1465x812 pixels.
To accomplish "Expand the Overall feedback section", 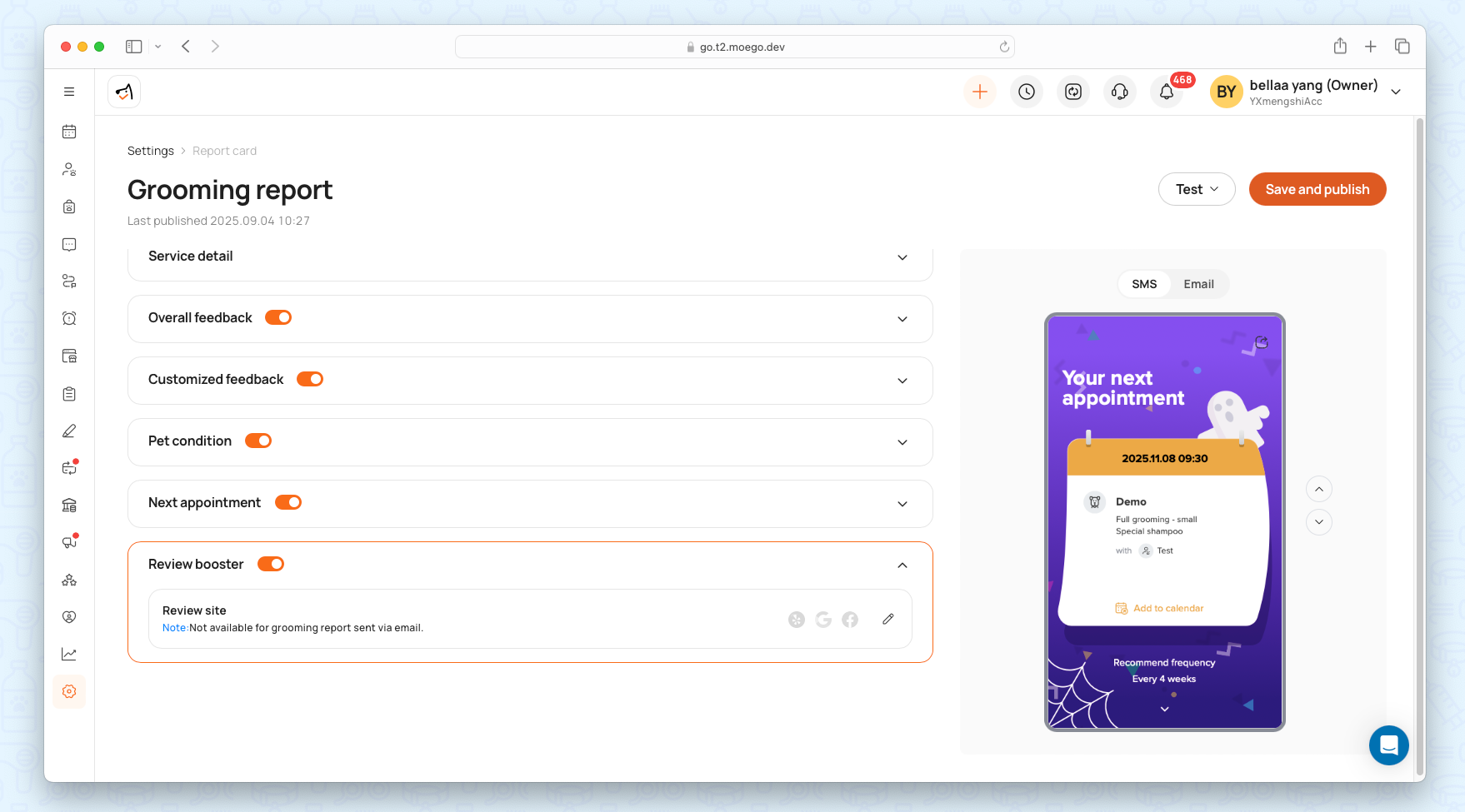I will coord(902,319).
